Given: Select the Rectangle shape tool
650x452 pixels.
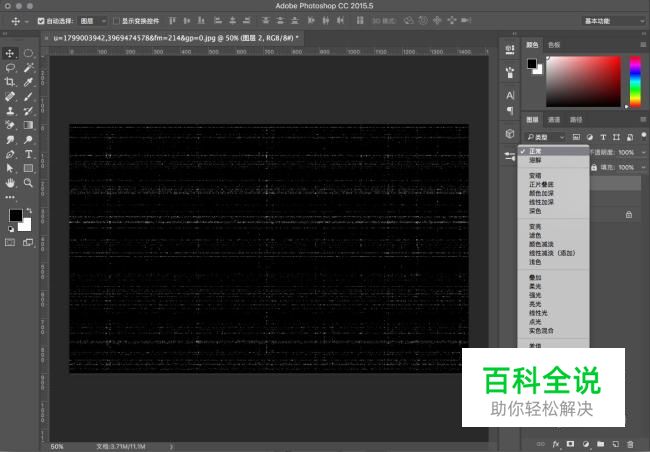Looking at the screenshot, I should pos(28,168).
